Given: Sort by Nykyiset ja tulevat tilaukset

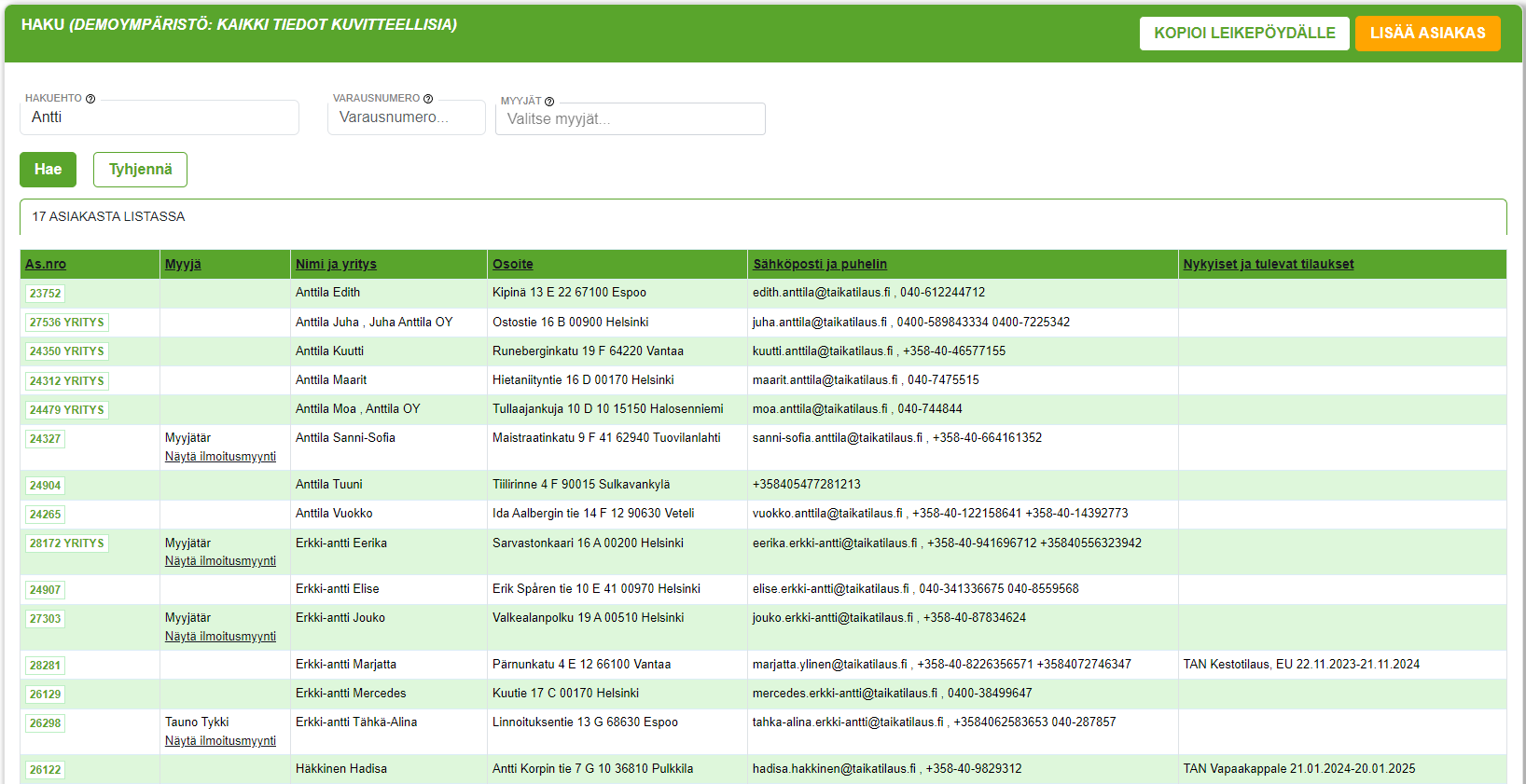Looking at the screenshot, I should click(1269, 264).
